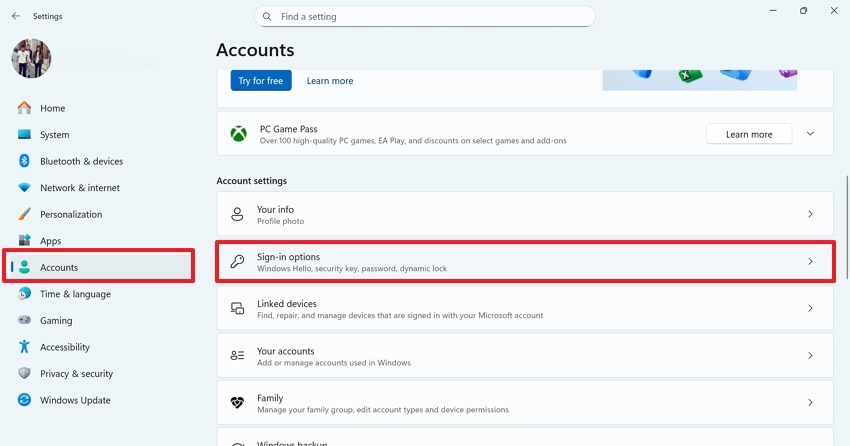Click the Gaming controller icon
850x446 pixels.
pyautogui.click(x=24, y=321)
